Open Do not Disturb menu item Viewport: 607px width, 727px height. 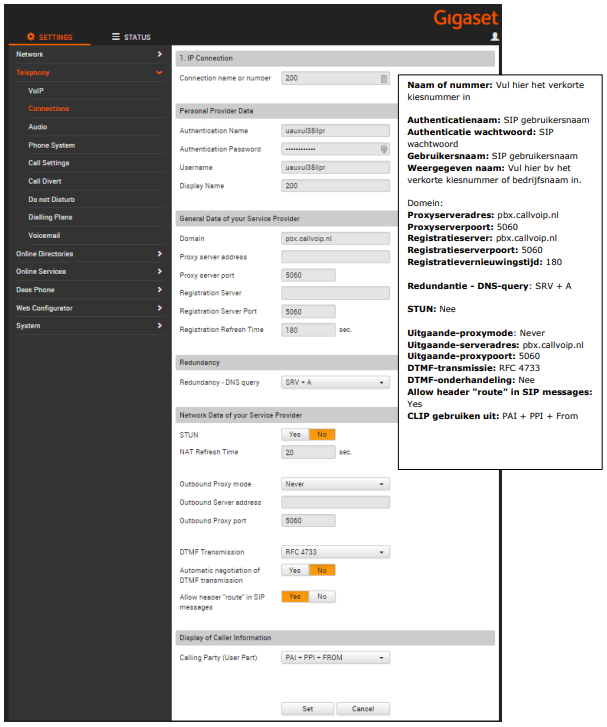coord(51,199)
